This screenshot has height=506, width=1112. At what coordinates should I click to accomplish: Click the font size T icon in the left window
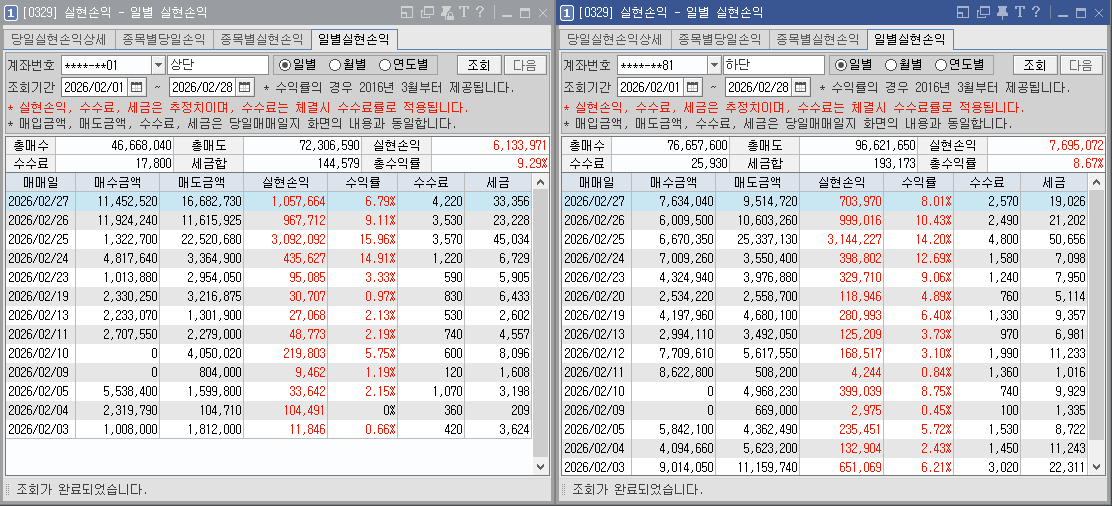[464, 13]
